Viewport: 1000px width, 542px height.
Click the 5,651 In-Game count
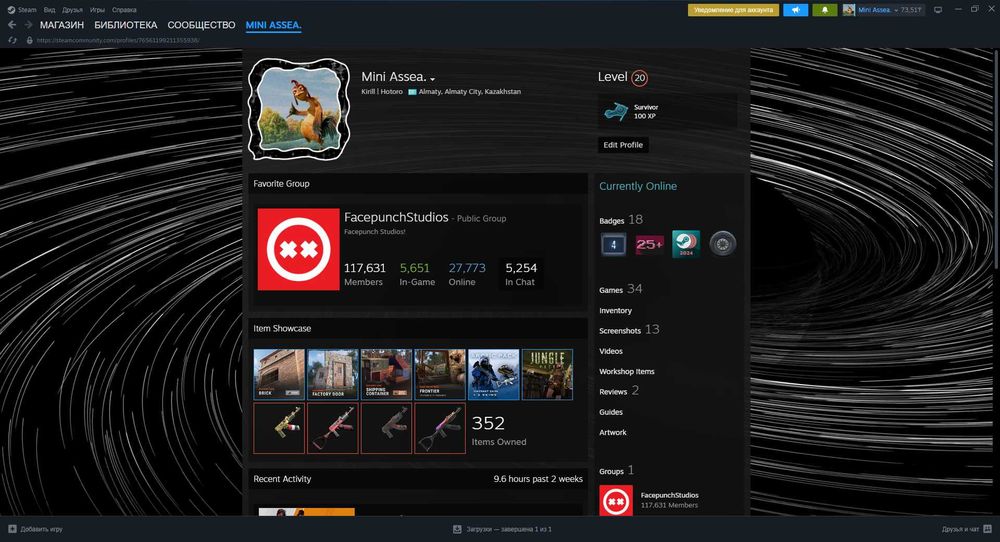click(417, 274)
